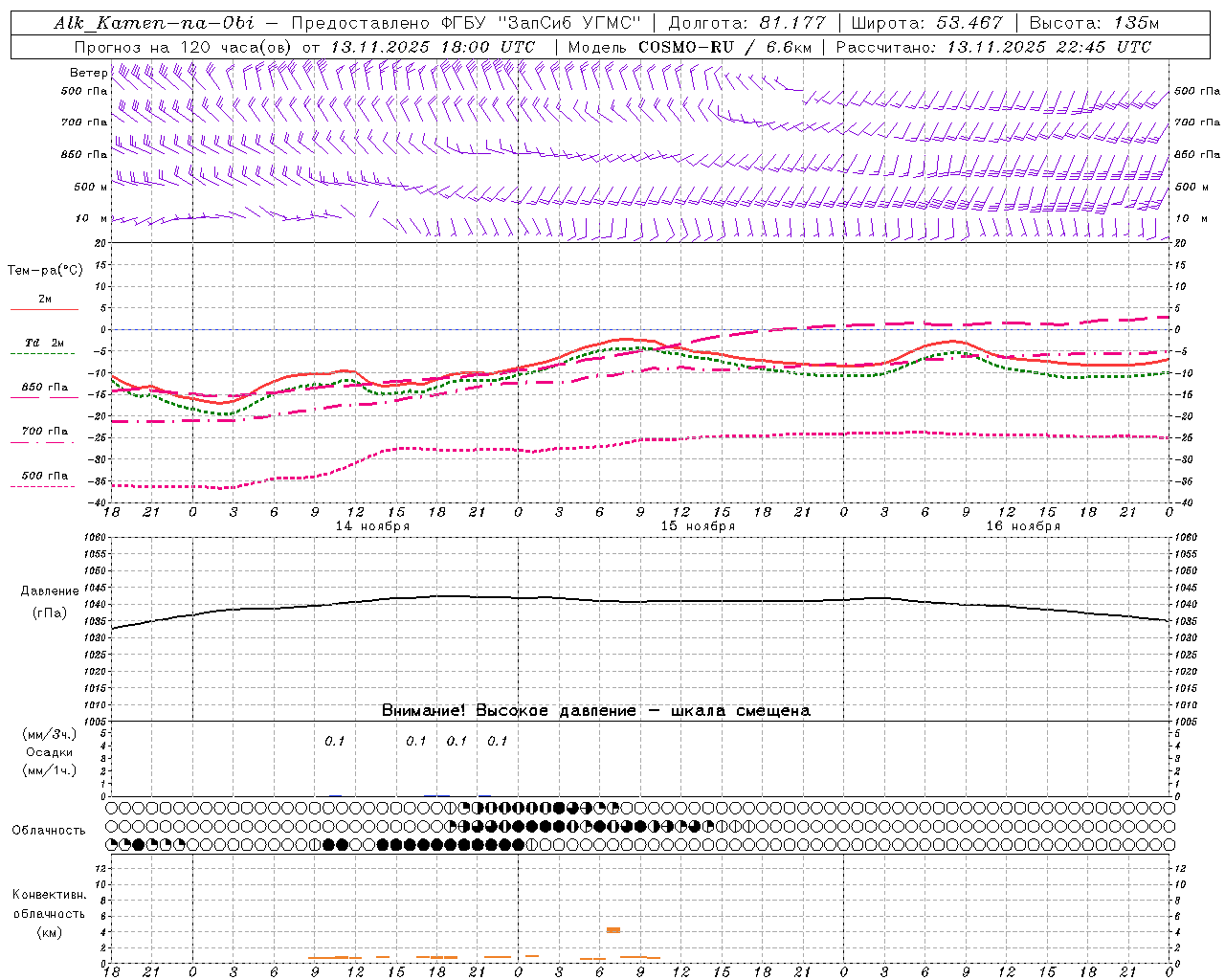The height and width of the screenshot is (980, 1225).
Task: Click the station name Alk_Kamen-na-Obi
Action: (x=154, y=23)
